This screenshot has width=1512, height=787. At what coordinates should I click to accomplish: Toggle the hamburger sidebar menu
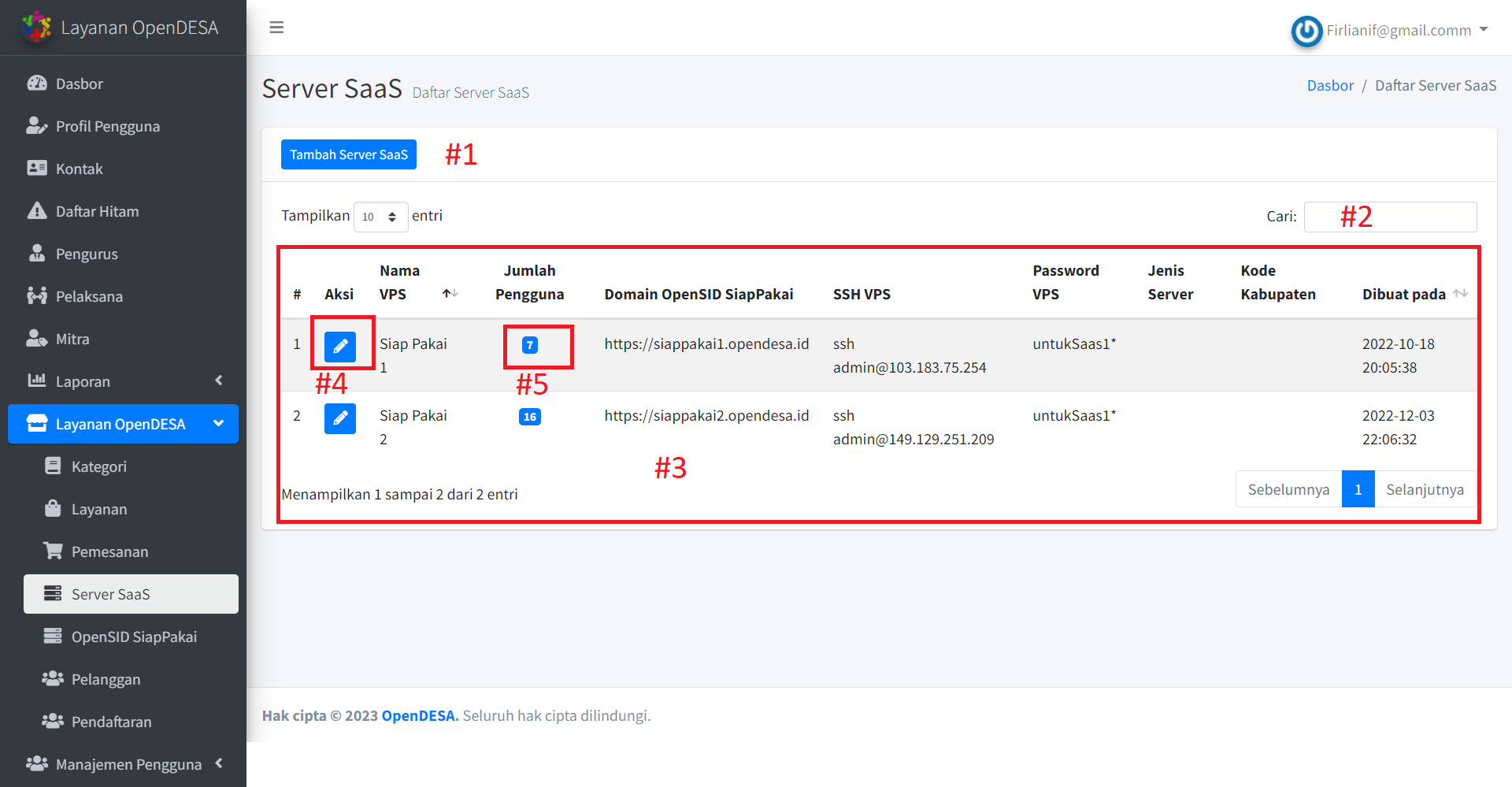(x=276, y=28)
